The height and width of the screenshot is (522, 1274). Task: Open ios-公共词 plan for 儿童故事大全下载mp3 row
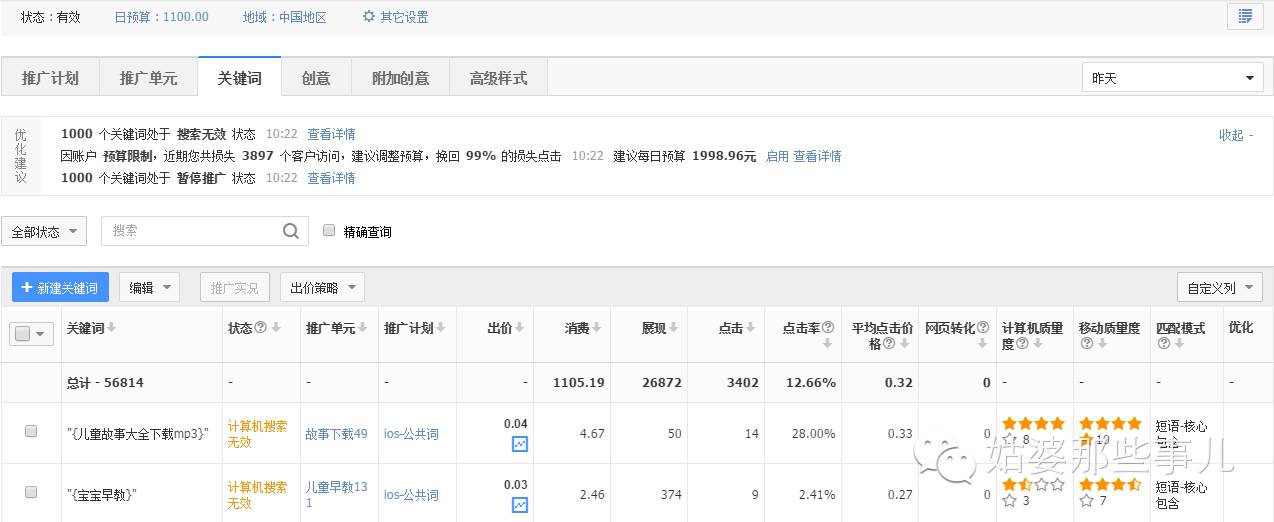[411, 434]
